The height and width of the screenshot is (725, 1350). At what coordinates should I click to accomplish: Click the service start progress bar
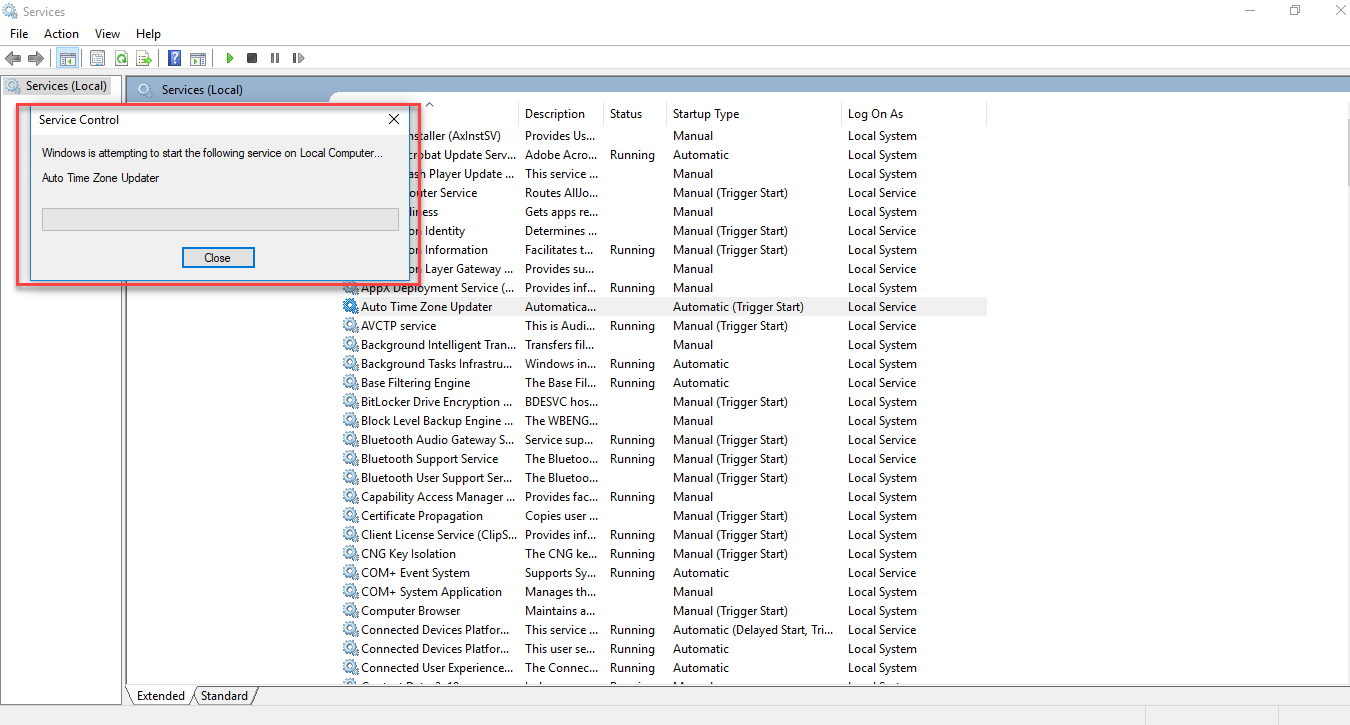tap(219, 219)
